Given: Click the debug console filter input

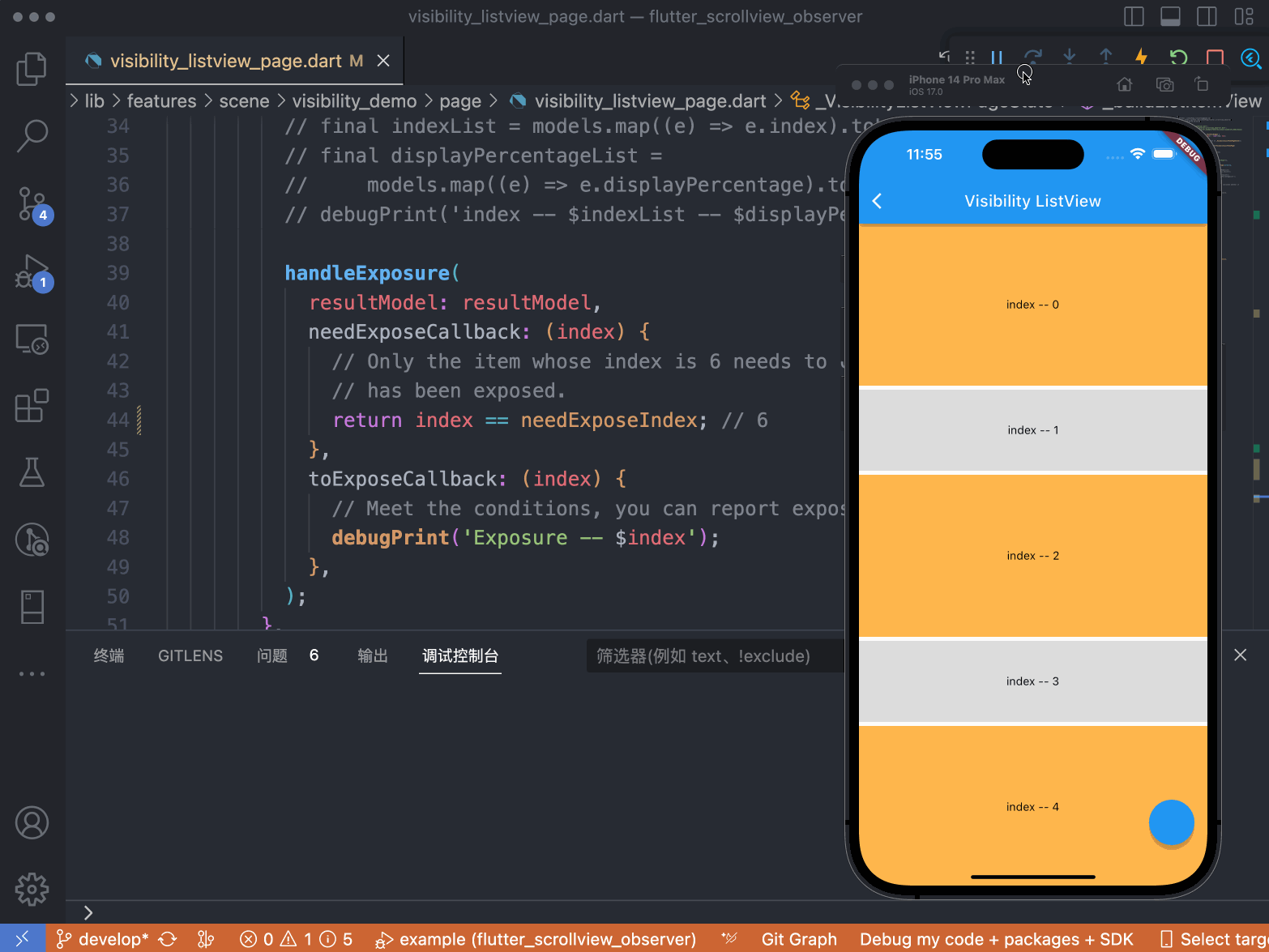Looking at the screenshot, I should [715, 655].
